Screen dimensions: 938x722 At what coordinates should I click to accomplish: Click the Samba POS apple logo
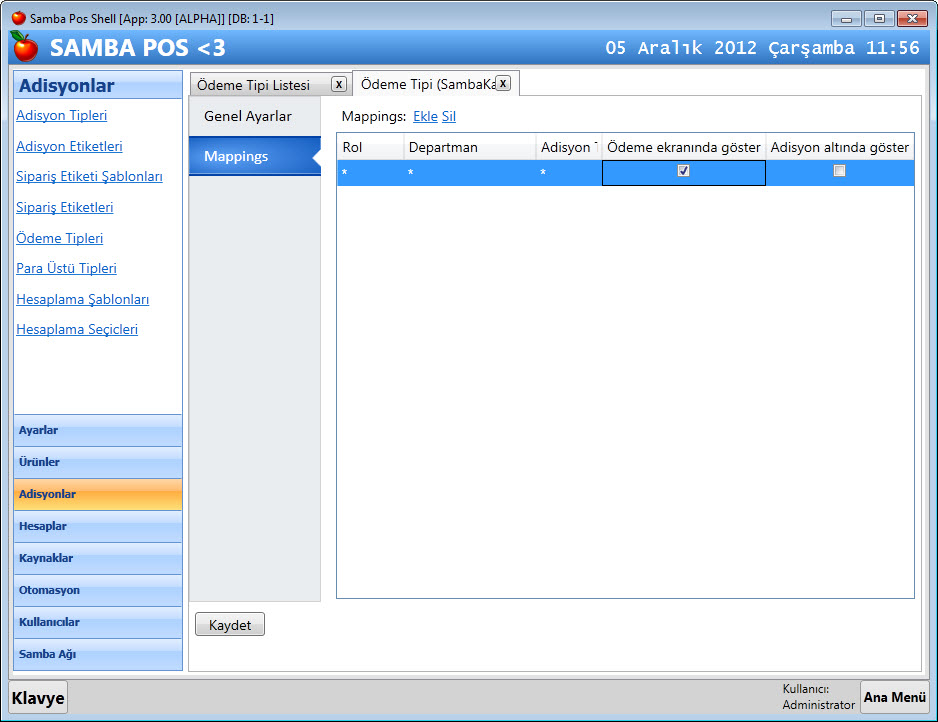coord(24,47)
